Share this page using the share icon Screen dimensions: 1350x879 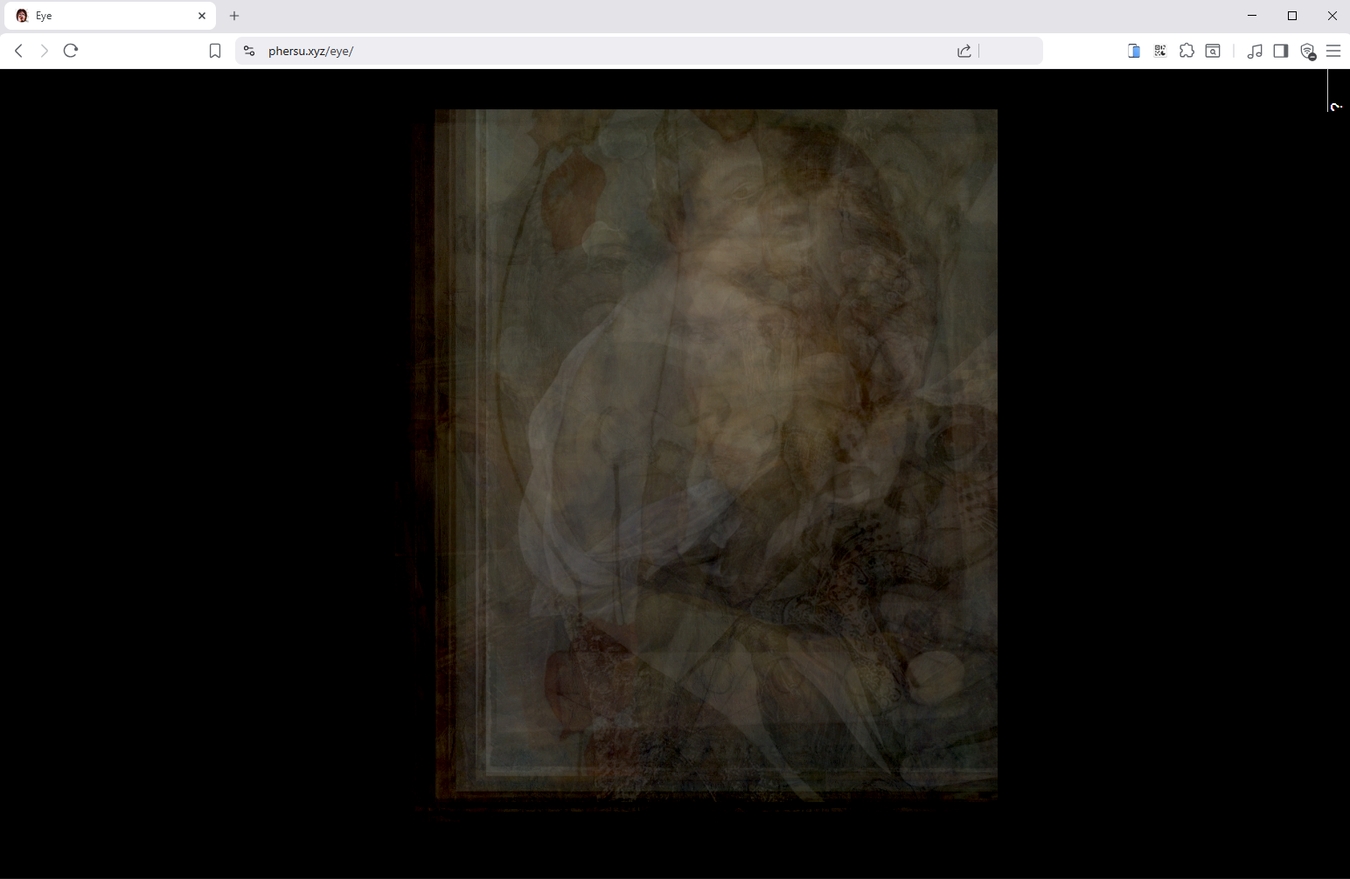tap(964, 51)
